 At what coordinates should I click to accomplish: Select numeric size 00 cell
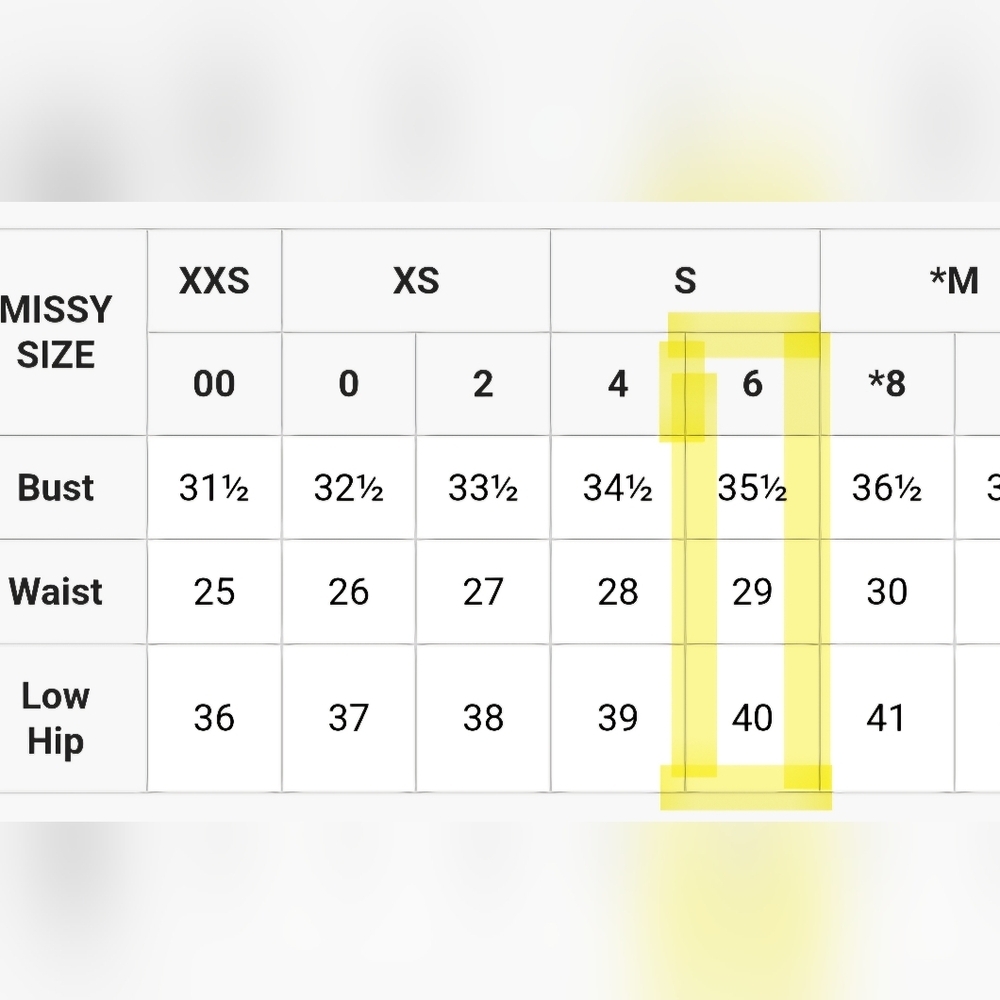click(214, 384)
